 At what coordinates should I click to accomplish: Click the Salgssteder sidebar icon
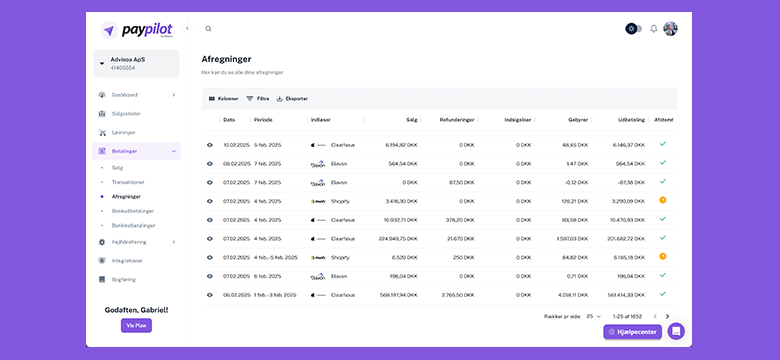(102, 114)
